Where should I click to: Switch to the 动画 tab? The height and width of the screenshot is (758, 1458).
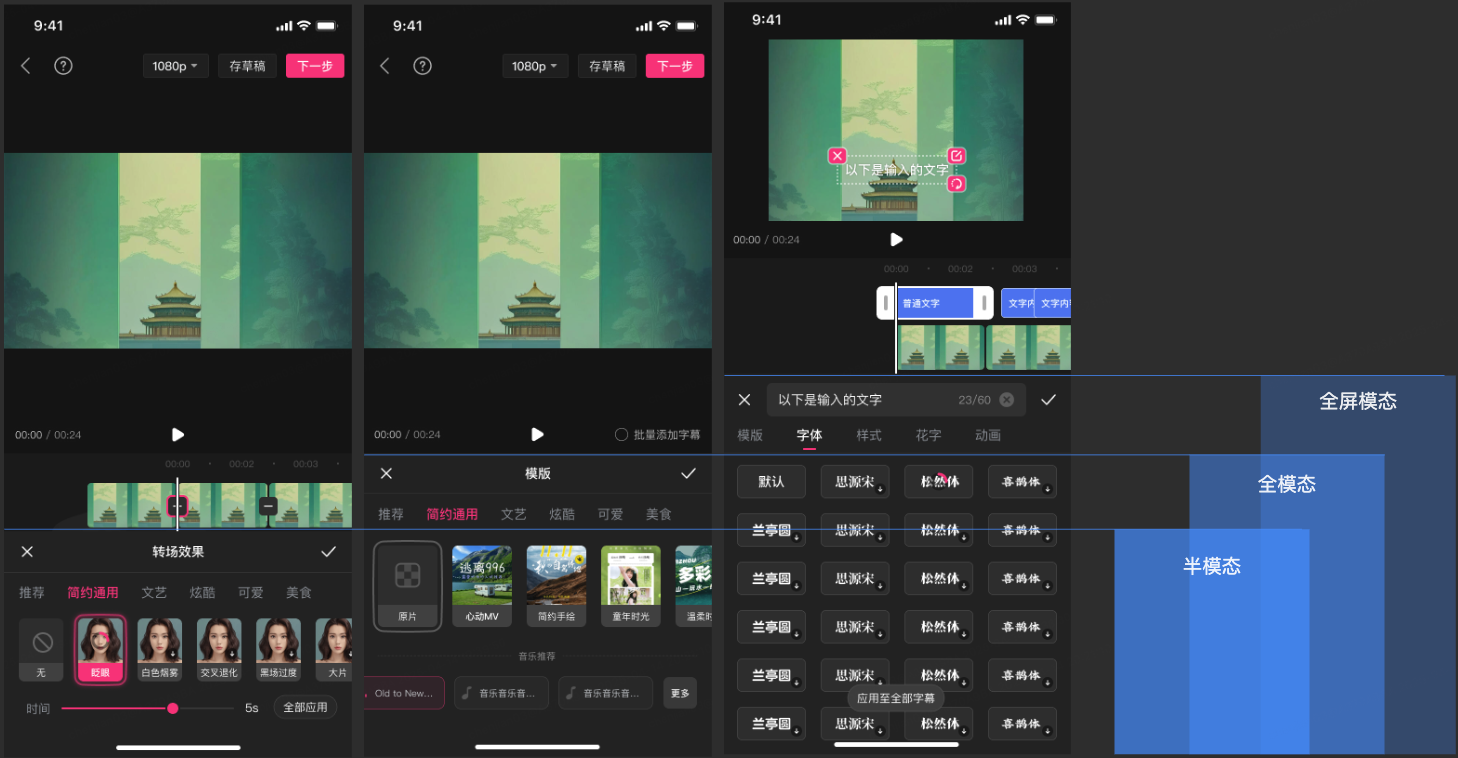[x=987, y=436]
